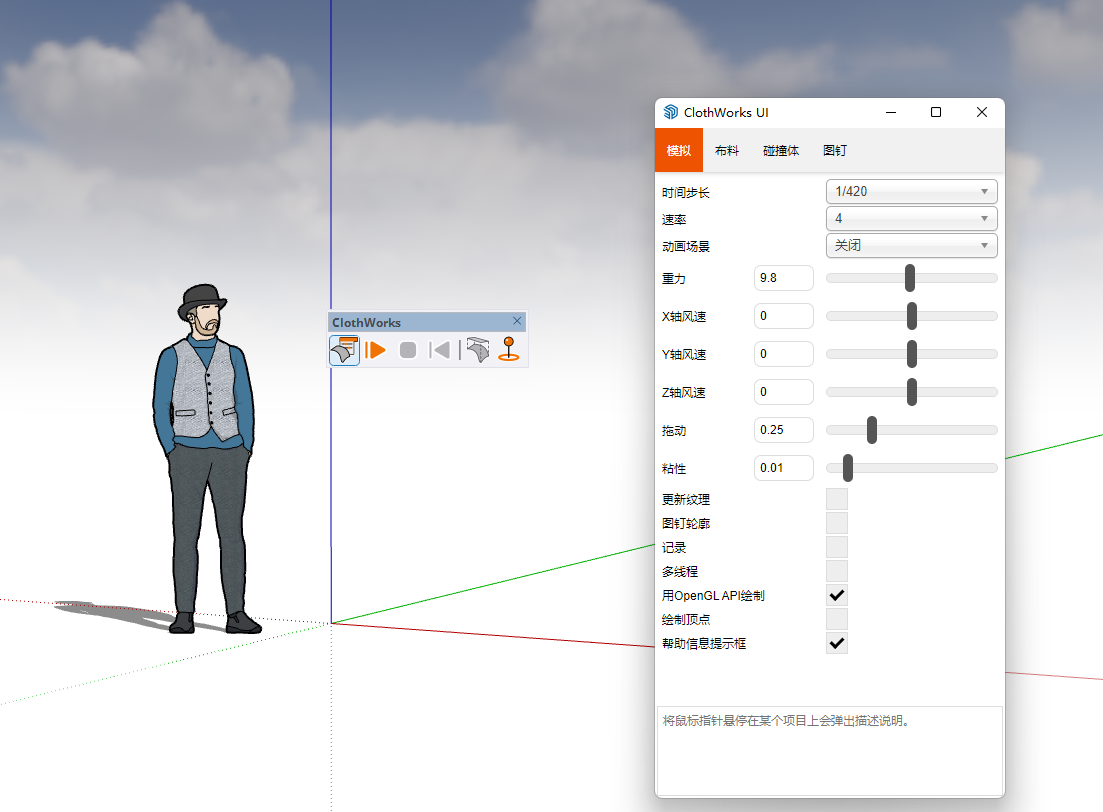The width and height of the screenshot is (1103, 812).
Task: Start the cloth simulation play button
Action: (x=376, y=350)
